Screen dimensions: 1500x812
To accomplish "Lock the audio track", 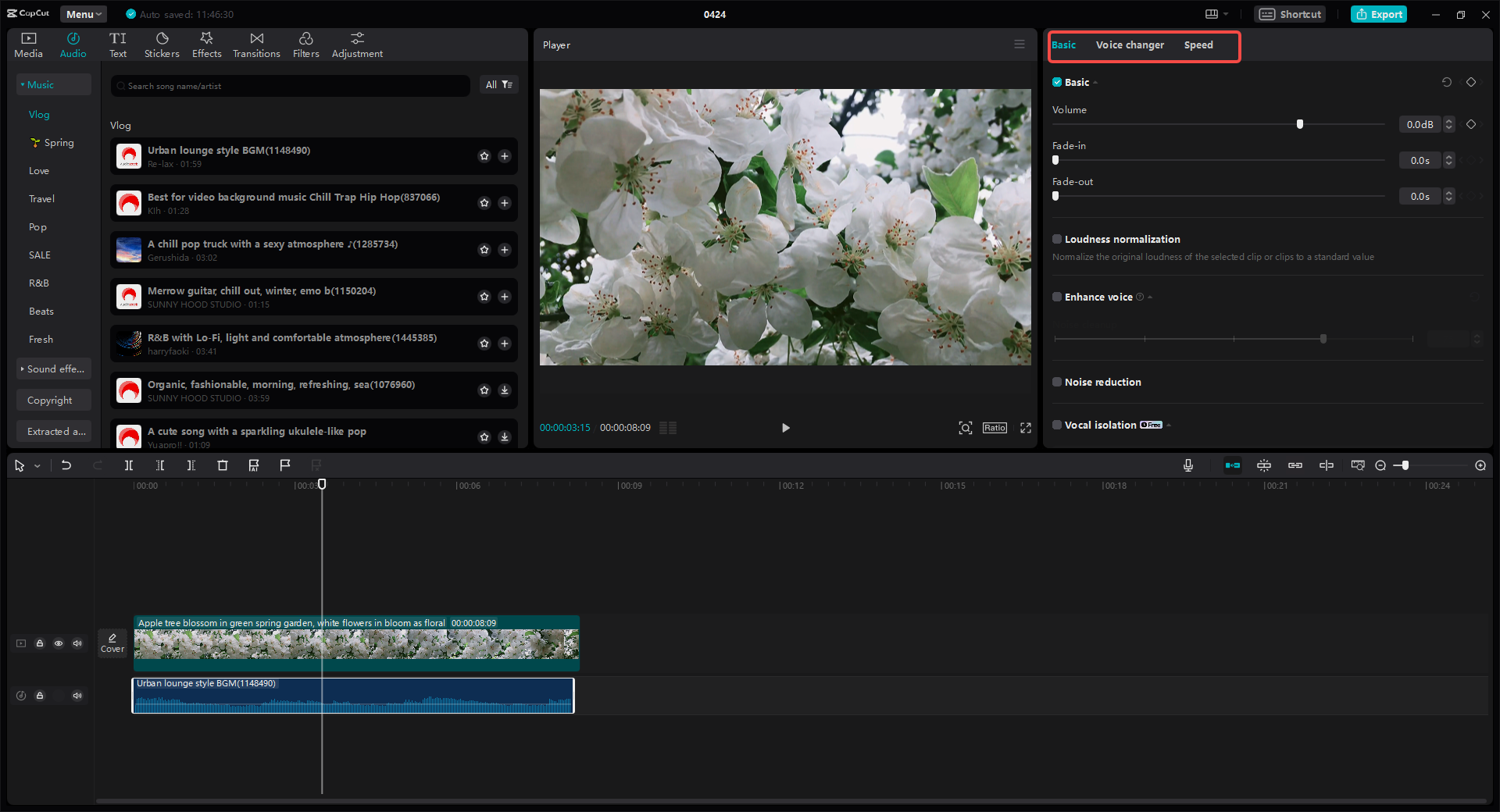I will click(40, 696).
